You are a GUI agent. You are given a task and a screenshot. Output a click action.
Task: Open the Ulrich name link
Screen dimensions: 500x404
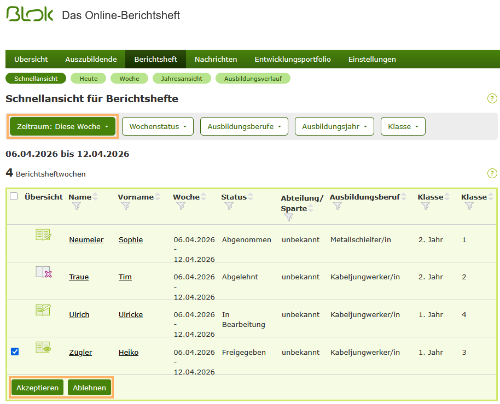pos(79,314)
